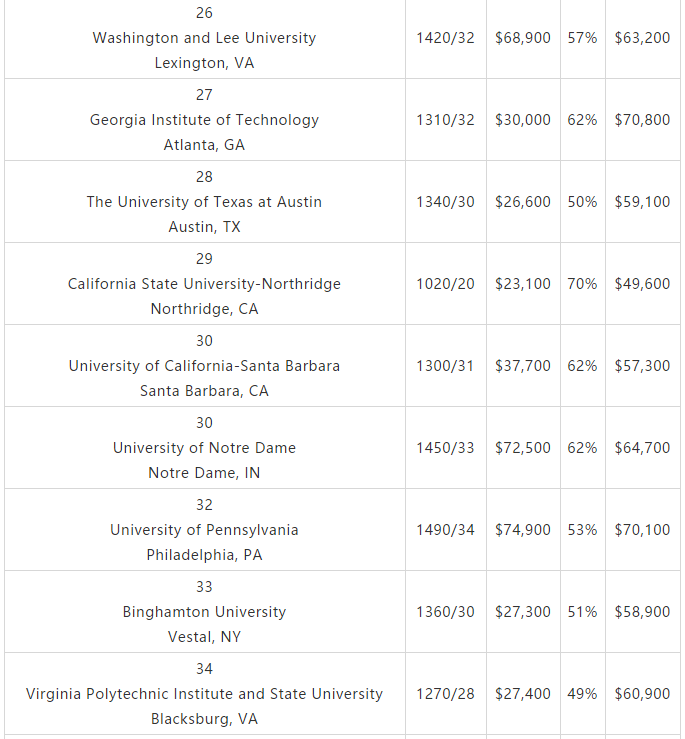The image size is (685, 739).
Task: Select California State University-Northridge entry
Action: 204,284
